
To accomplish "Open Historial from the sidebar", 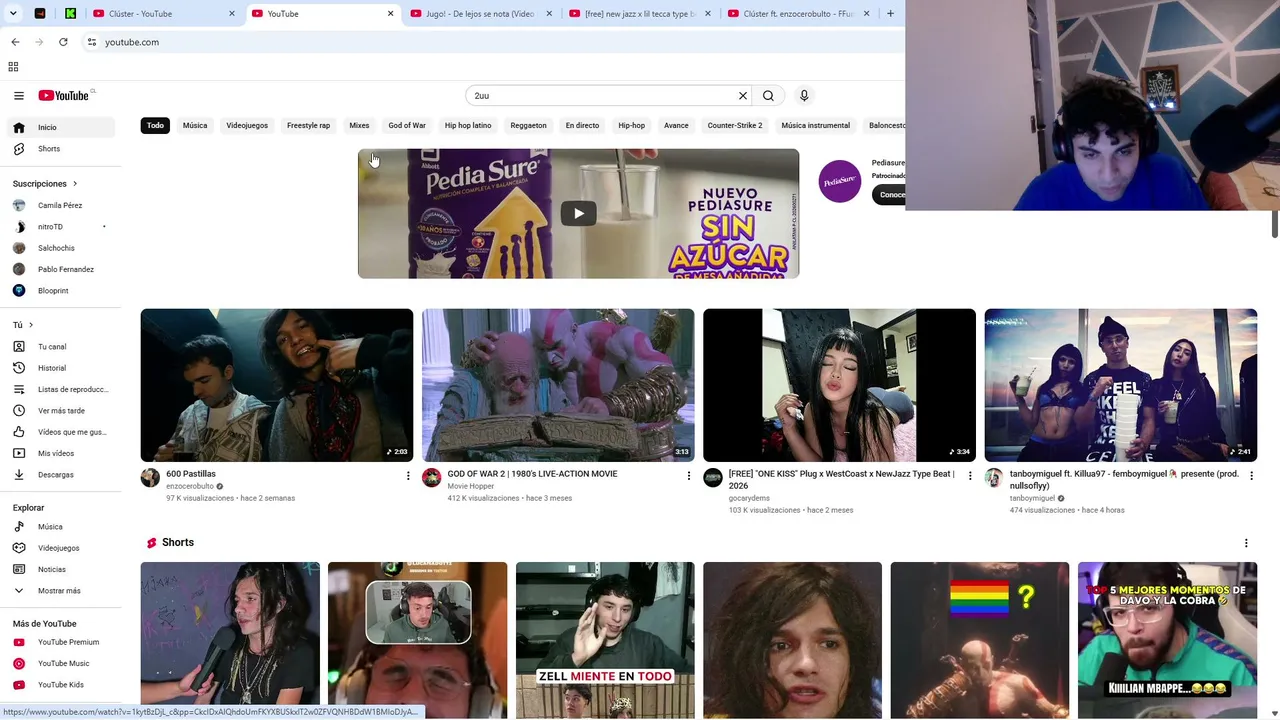I will pos(60,368).
